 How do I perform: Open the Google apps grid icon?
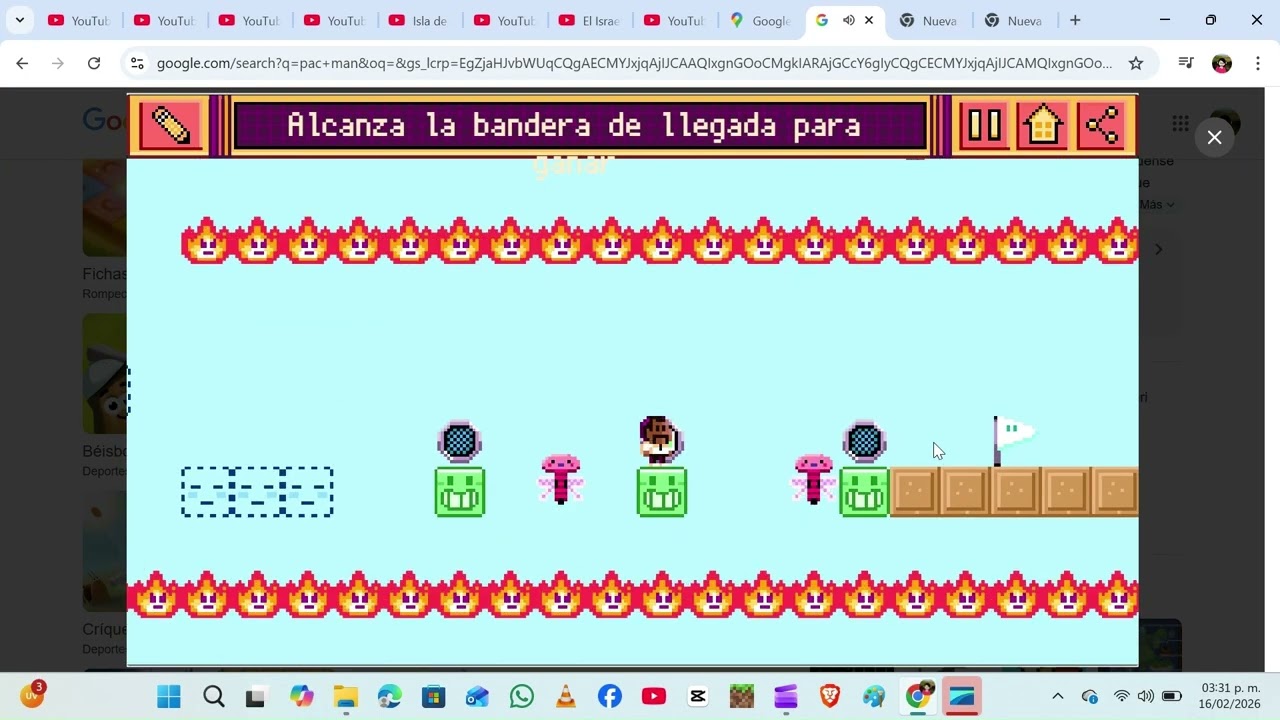[1180, 123]
